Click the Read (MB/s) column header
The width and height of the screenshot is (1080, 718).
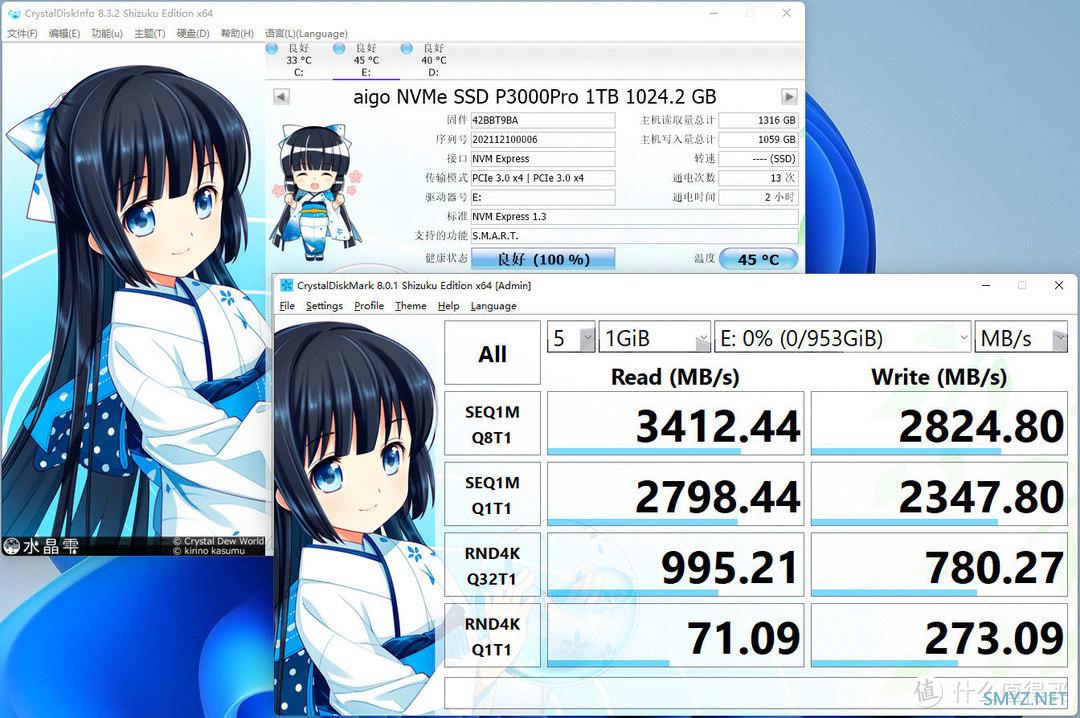coord(675,377)
